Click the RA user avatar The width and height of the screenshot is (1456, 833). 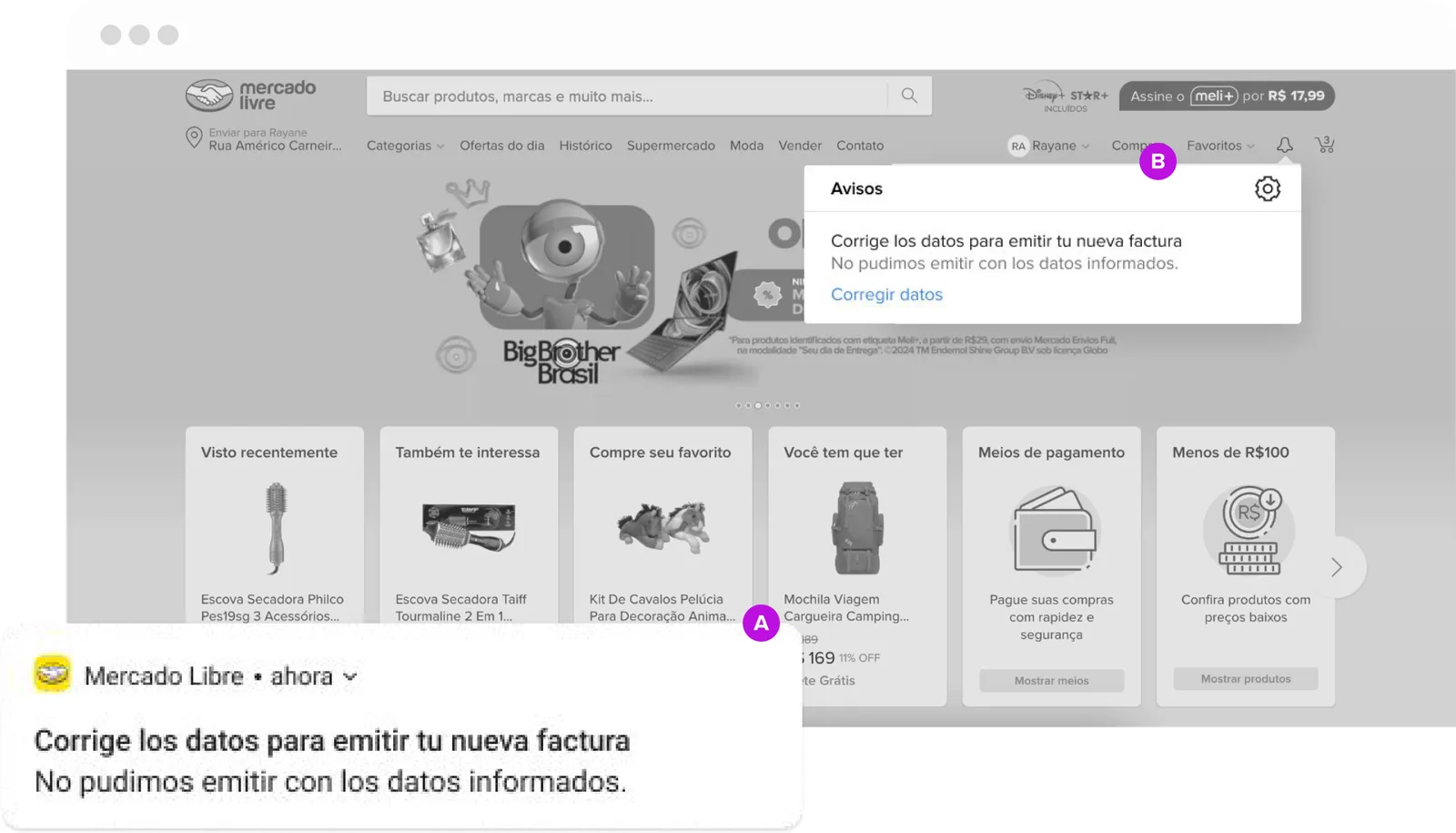point(1018,146)
